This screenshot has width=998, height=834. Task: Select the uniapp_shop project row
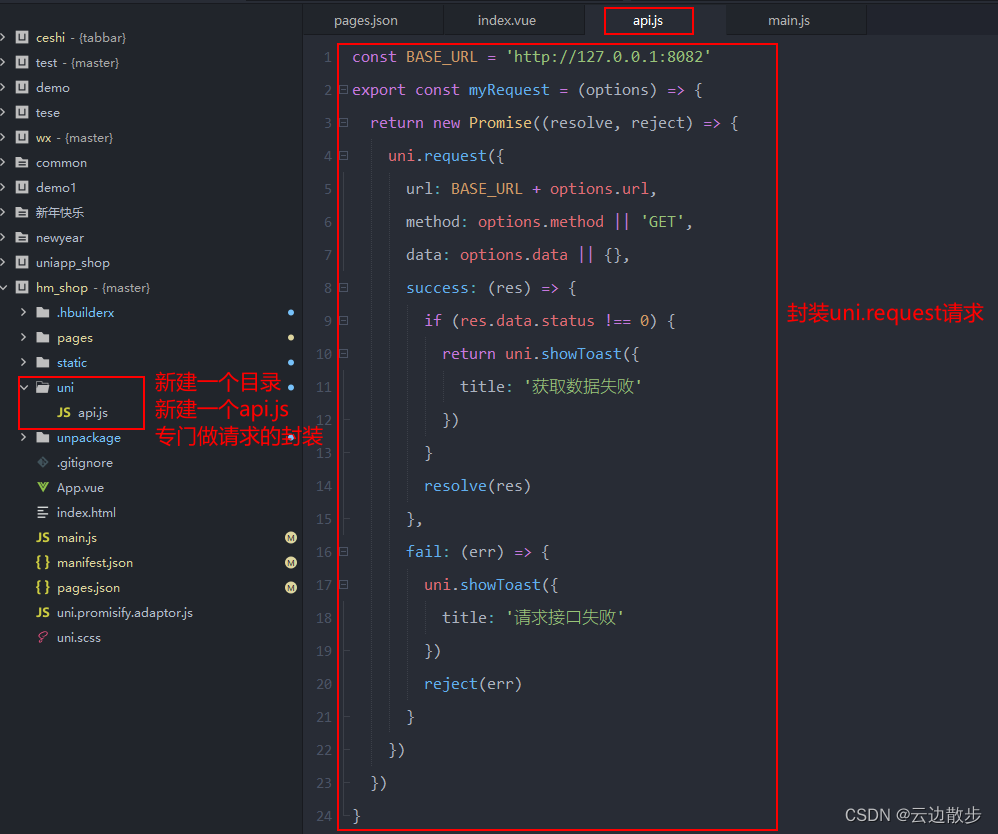pyautogui.click(x=151, y=262)
